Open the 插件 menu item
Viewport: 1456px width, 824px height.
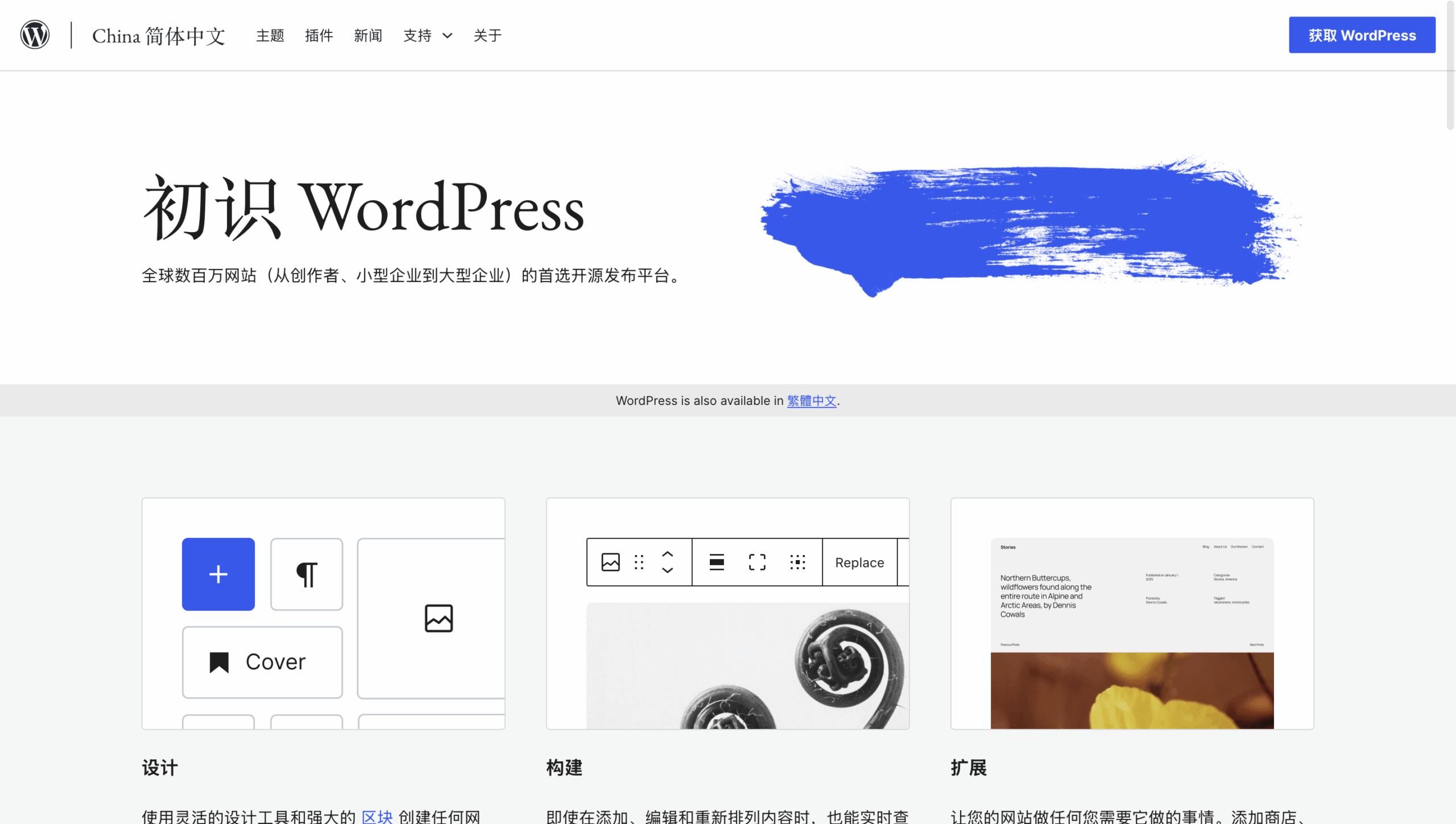pos(319,35)
